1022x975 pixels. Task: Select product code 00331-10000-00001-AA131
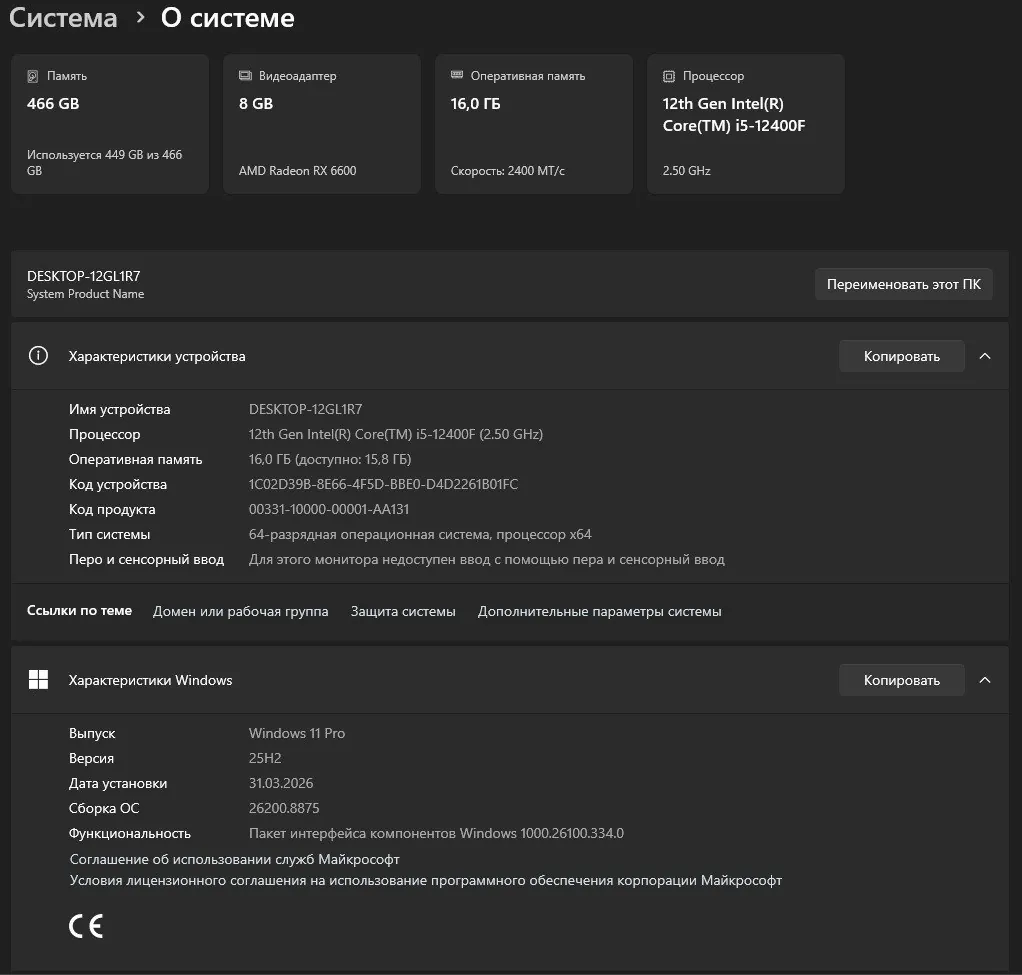coord(329,509)
